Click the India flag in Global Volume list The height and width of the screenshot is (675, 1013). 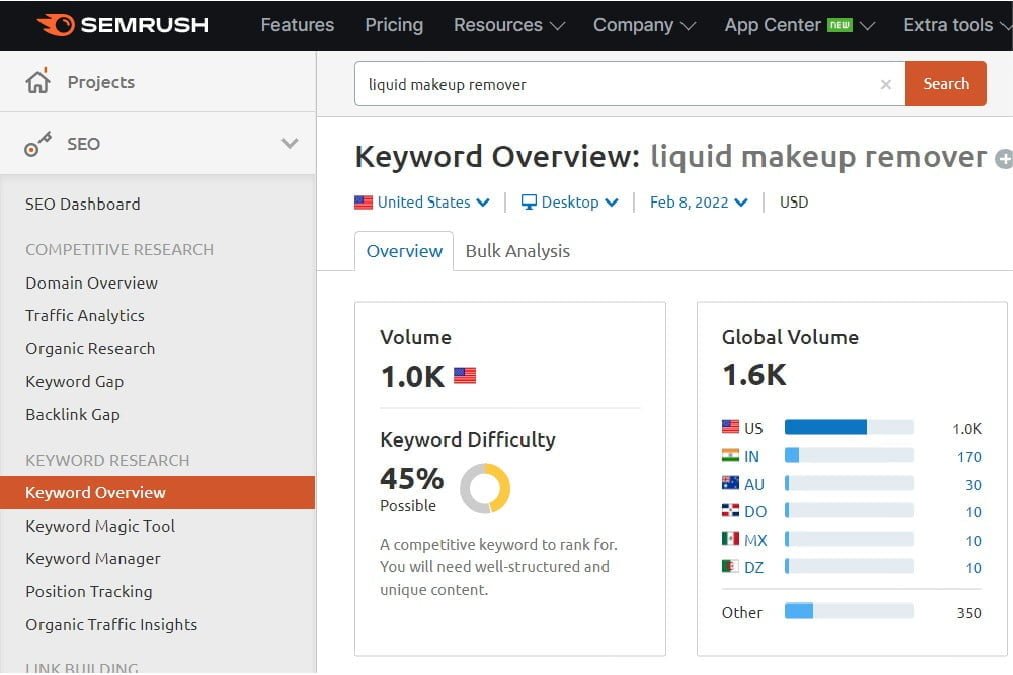point(729,456)
